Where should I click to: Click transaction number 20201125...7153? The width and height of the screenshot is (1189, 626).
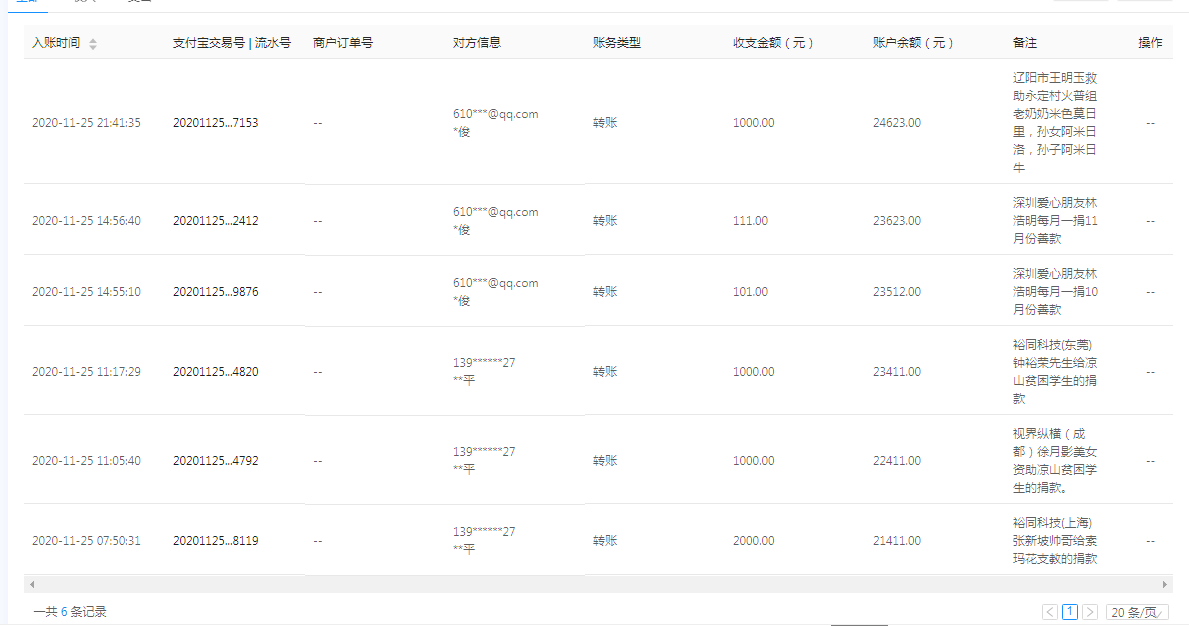[215, 123]
